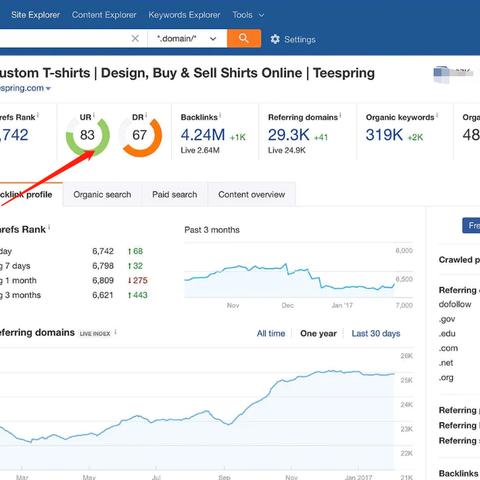Image resolution: width=480 pixels, height=480 pixels.
Task: Click the DR 67 gauge
Action: pyautogui.click(x=140, y=135)
